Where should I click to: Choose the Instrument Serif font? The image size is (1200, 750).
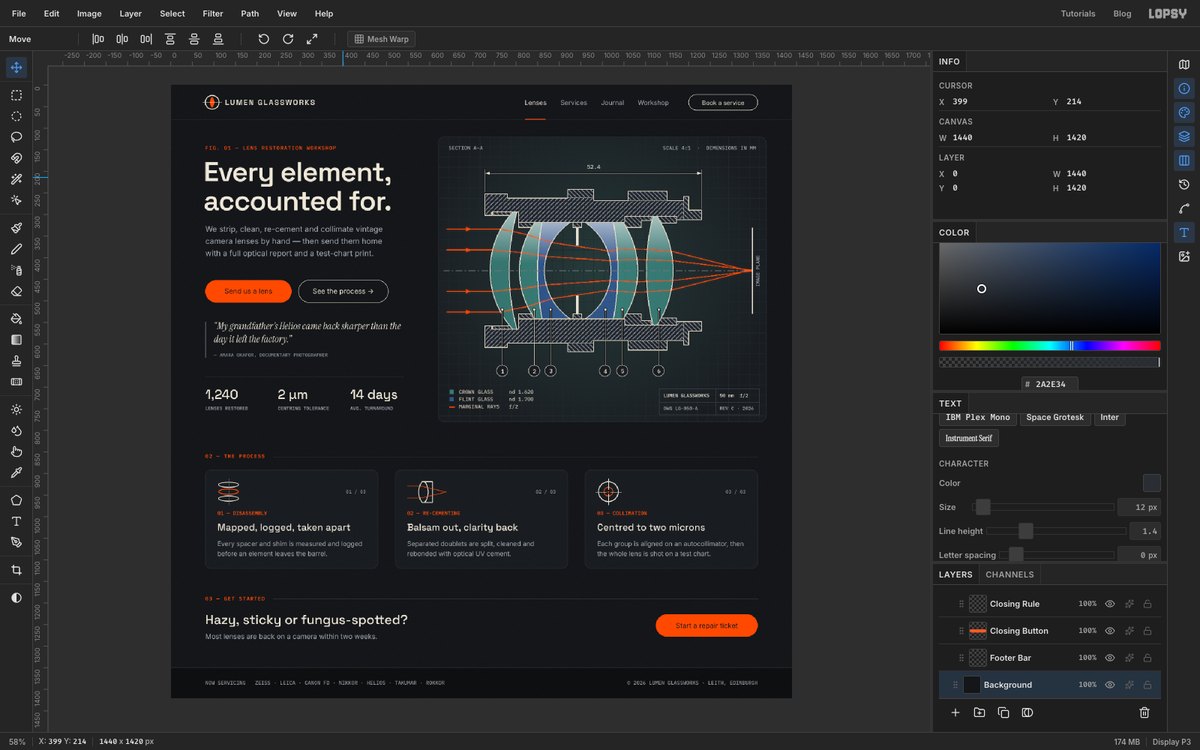969,438
